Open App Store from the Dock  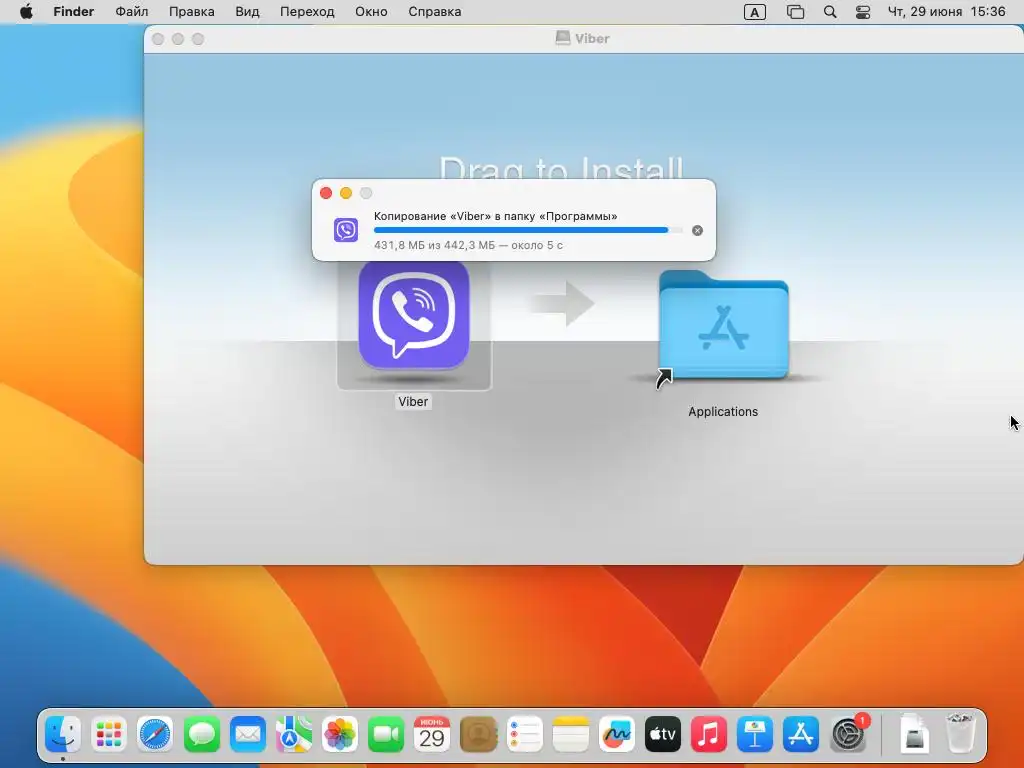[801, 735]
